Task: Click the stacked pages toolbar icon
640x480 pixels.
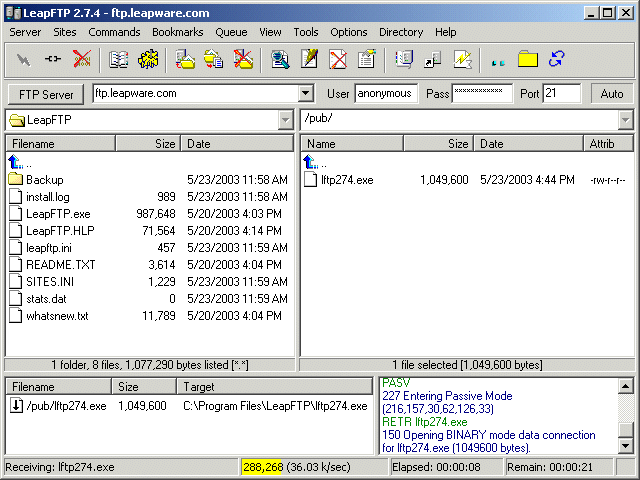Action: (404, 60)
